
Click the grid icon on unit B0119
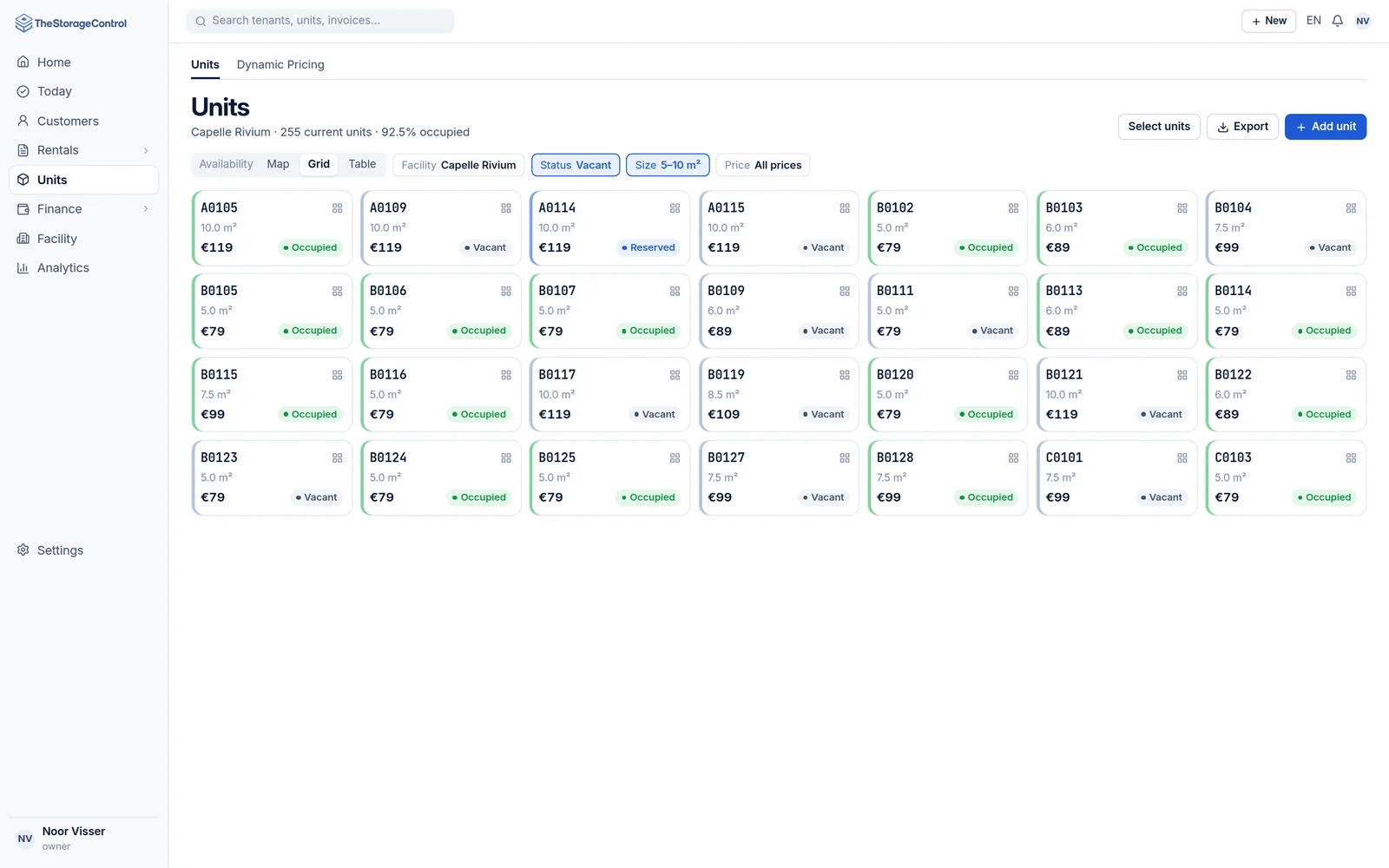tap(845, 375)
